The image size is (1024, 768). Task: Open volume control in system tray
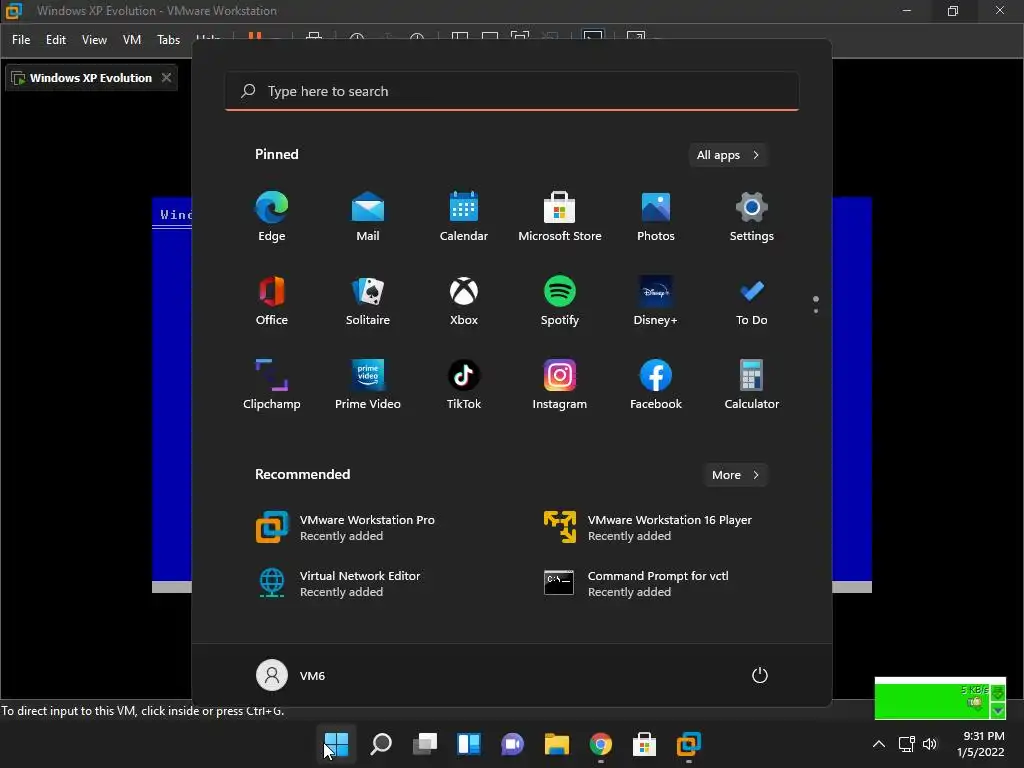(x=930, y=744)
